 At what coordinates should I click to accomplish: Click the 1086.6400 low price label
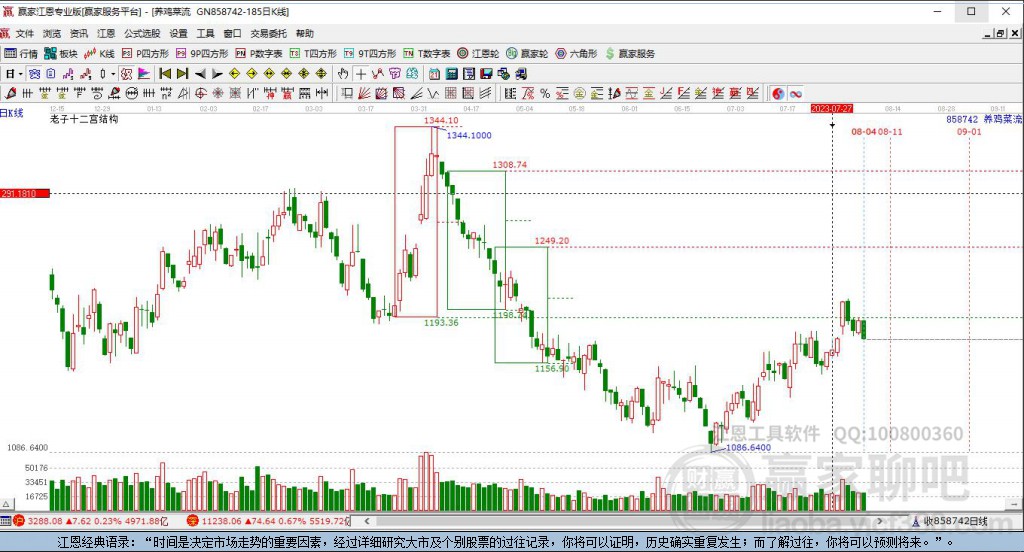748,447
